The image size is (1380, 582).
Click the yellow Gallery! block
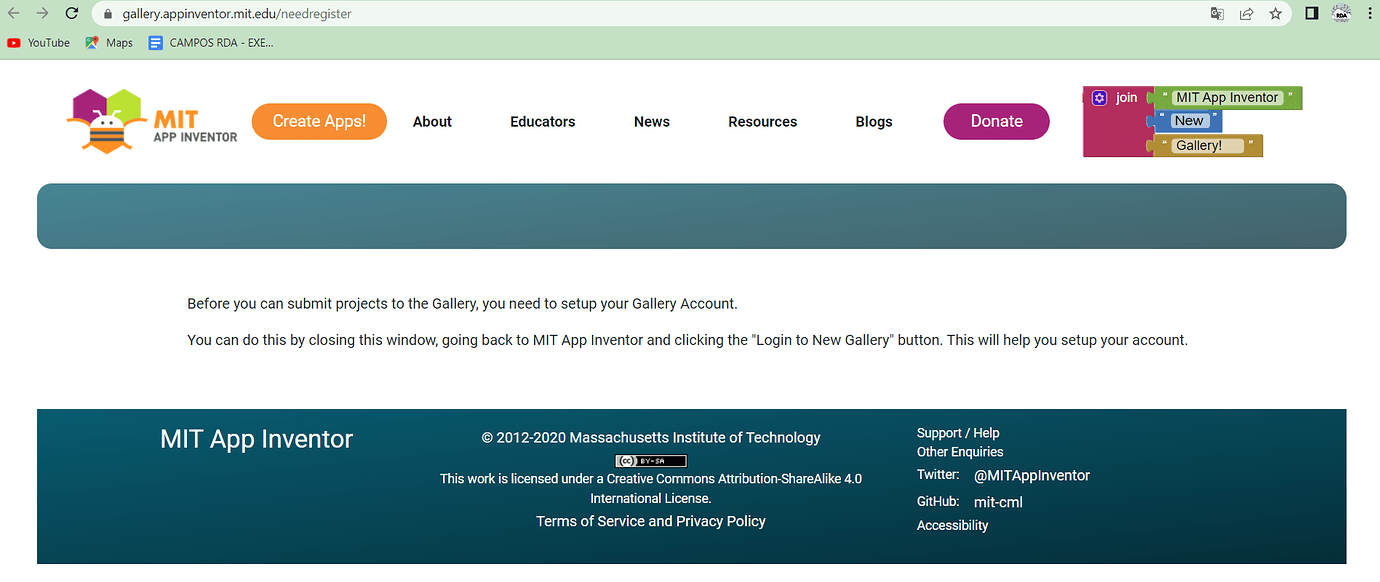[x=1208, y=146]
